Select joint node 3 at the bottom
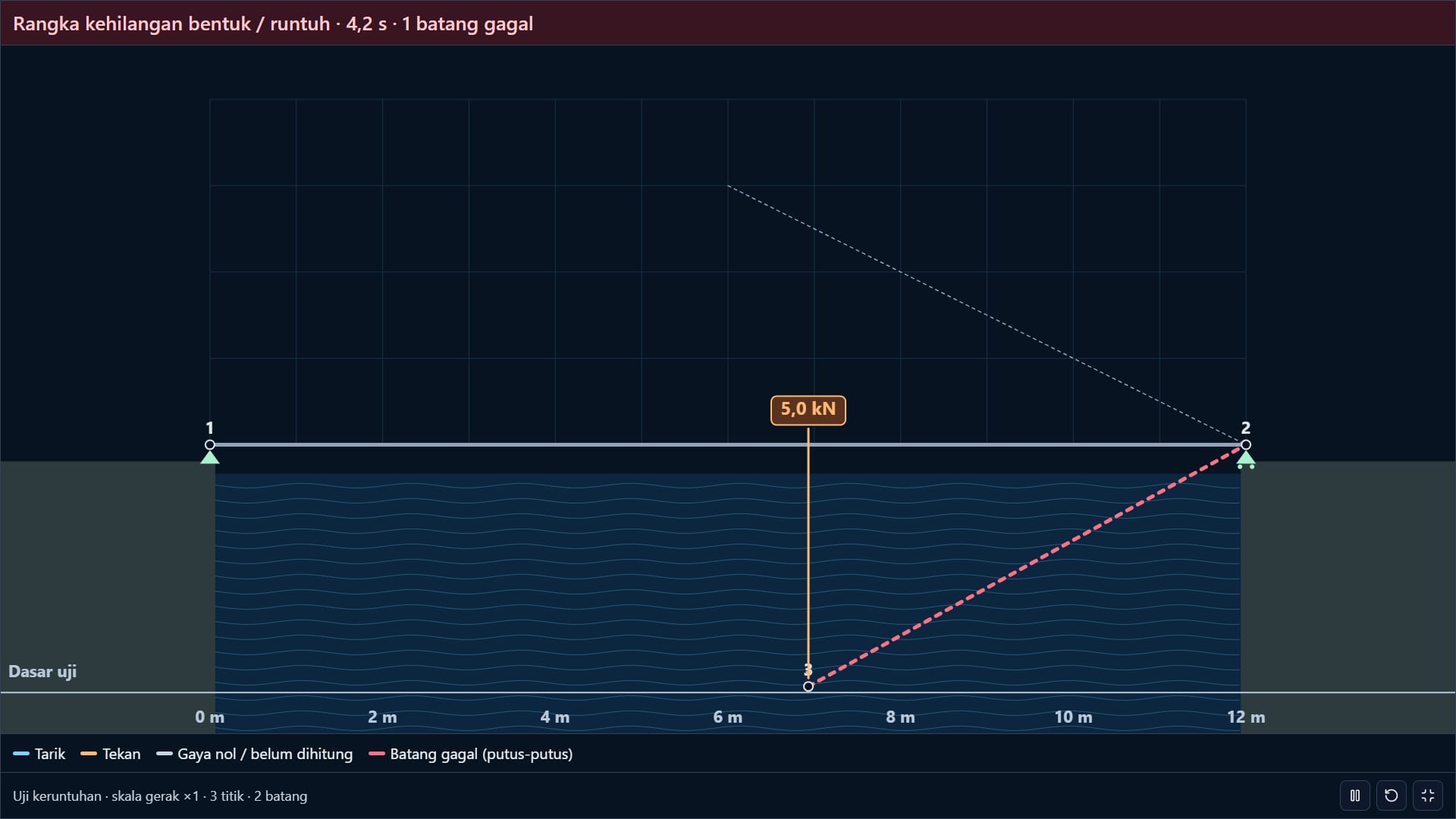Viewport: 1456px width, 819px height. pos(808,686)
